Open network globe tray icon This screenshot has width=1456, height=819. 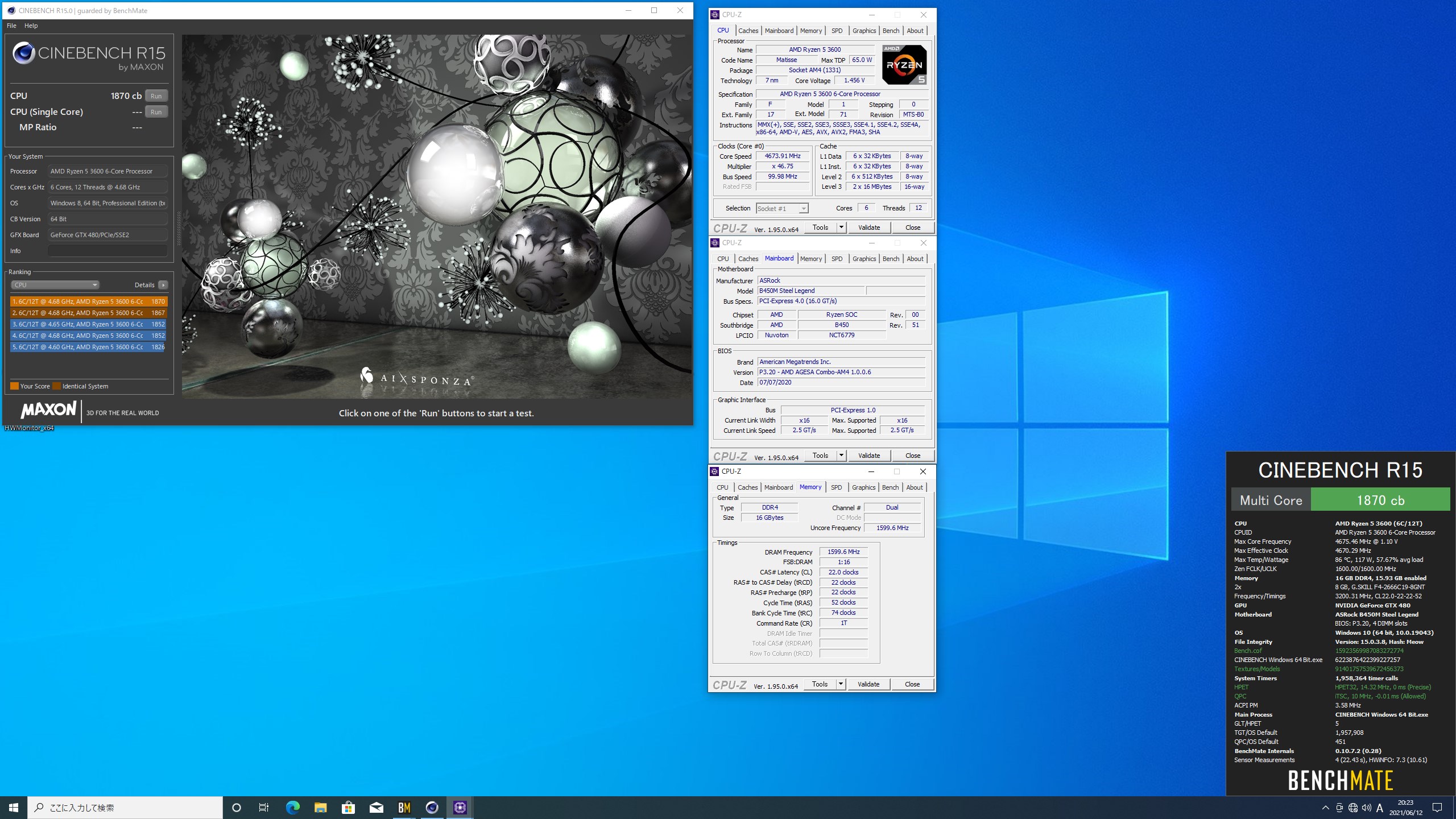pyautogui.click(x=1353, y=808)
